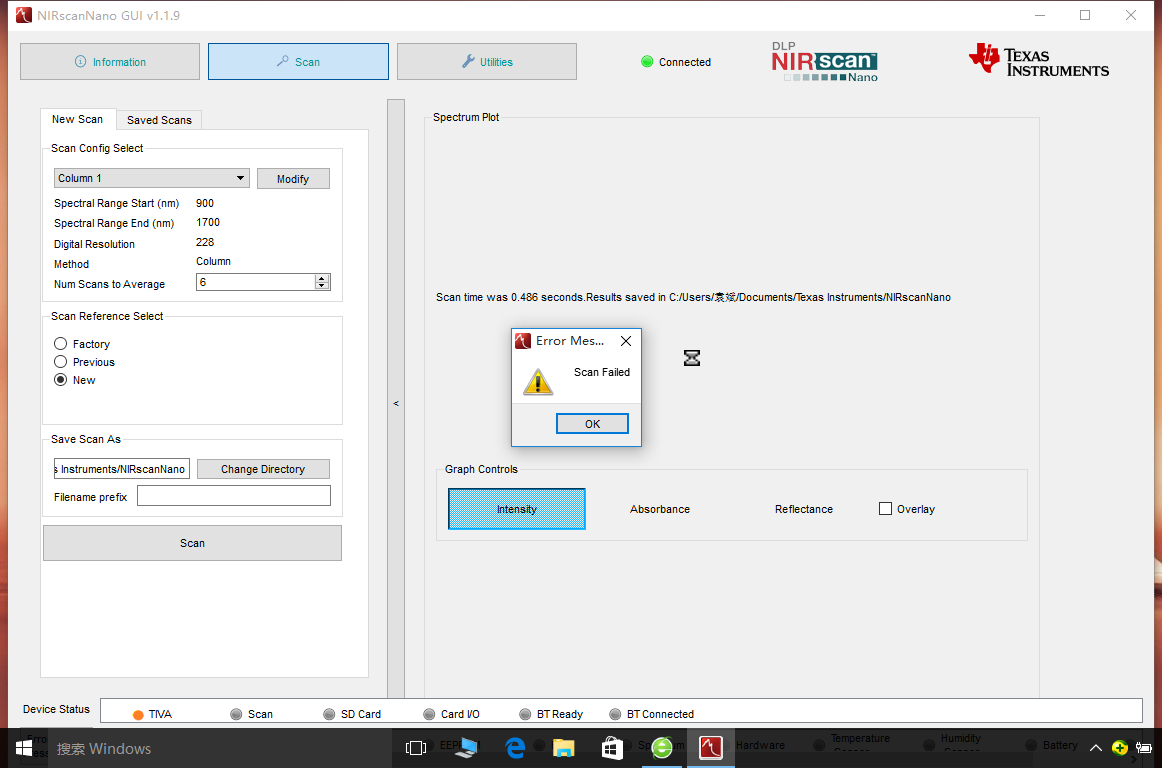Select the Previous reference radio button
This screenshot has width=1162, height=768.
point(61,362)
